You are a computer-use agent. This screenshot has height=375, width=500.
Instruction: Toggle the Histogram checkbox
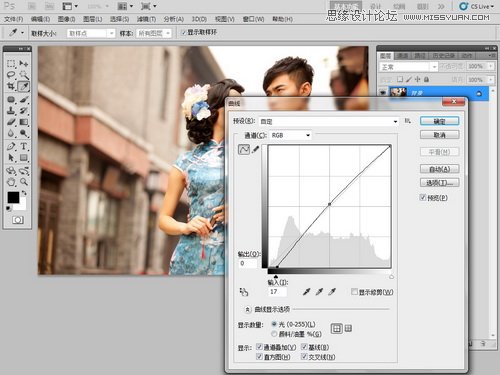coord(259,356)
